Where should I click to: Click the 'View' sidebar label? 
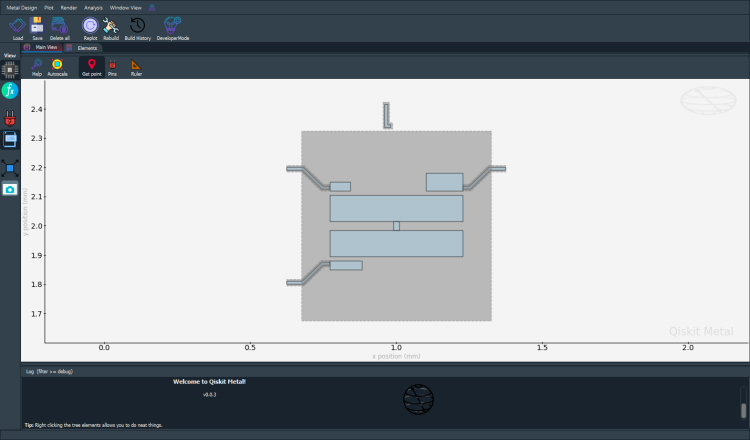click(x=10, y=55)
